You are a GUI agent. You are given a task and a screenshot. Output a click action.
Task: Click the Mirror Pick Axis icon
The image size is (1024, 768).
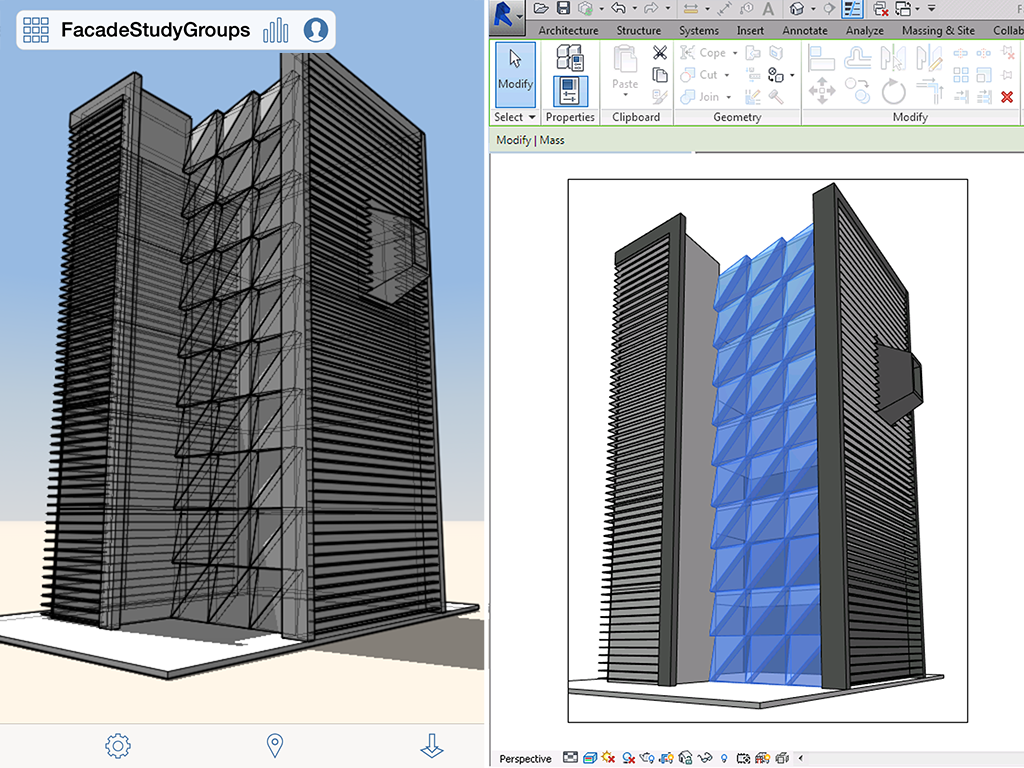coord(893,57)
